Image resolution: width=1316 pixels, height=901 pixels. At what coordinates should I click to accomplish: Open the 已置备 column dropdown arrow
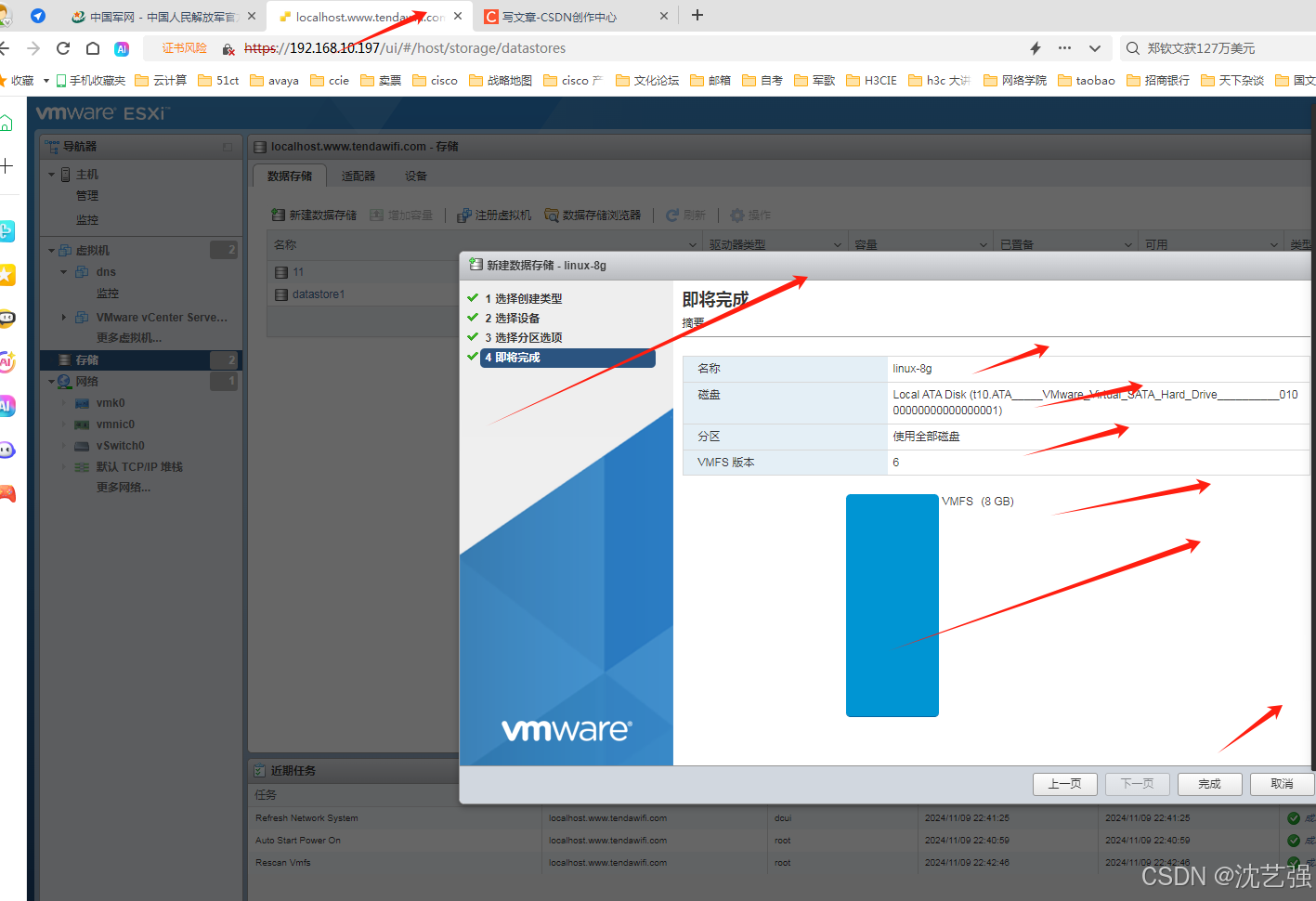pyautogui.click(x=1128, y=245)
